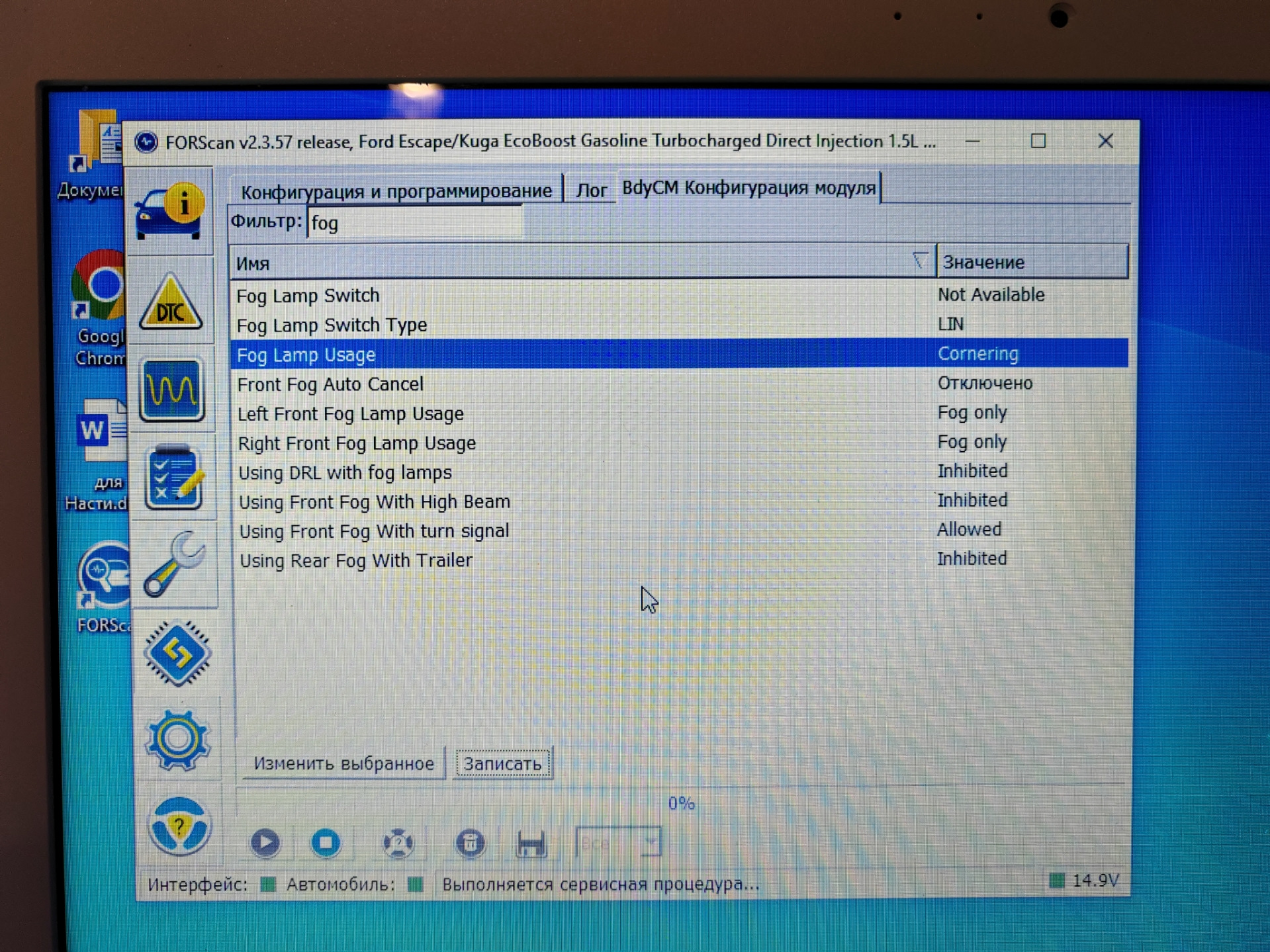This screenshot has width=1270, height=952.
Task: Select the Front Fog Auto Cancel row
Action: [x=679, y=384]
